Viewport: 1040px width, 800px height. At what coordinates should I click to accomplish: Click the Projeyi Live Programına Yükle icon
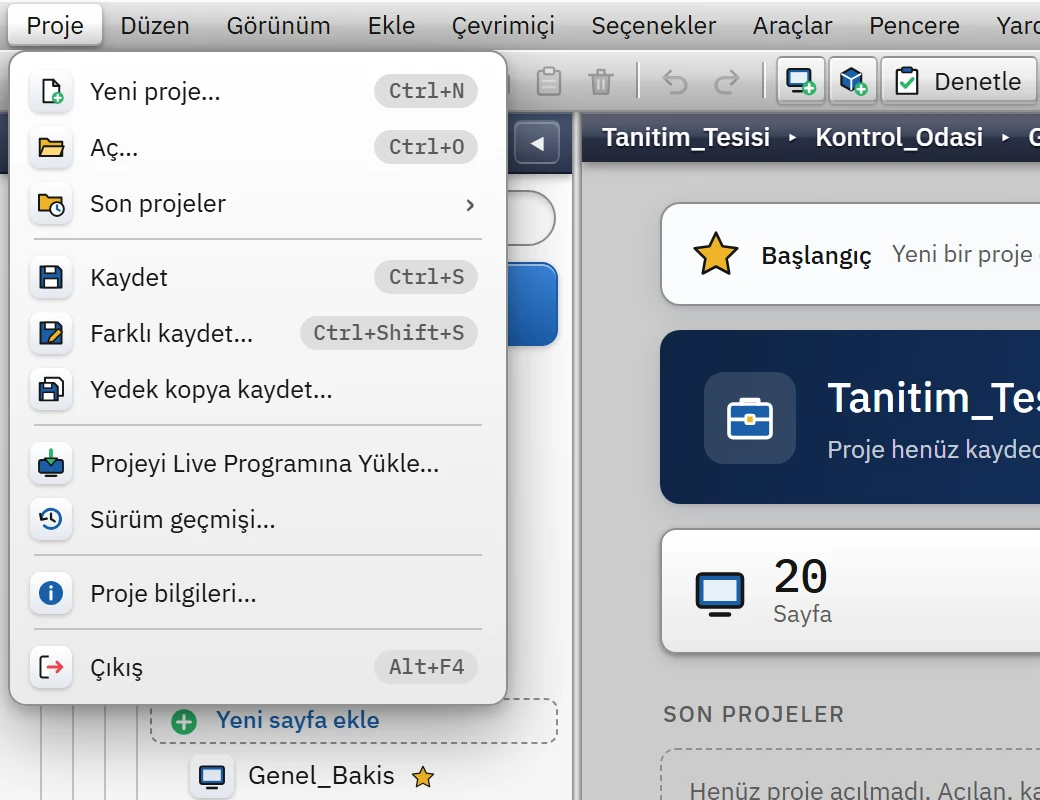tap(51, 463)
